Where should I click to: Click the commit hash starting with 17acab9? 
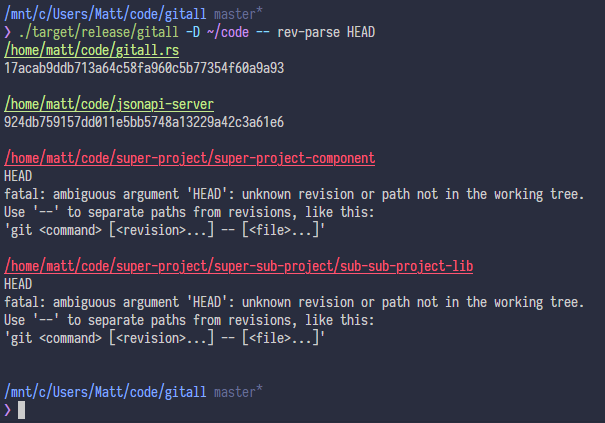[144, 68]
